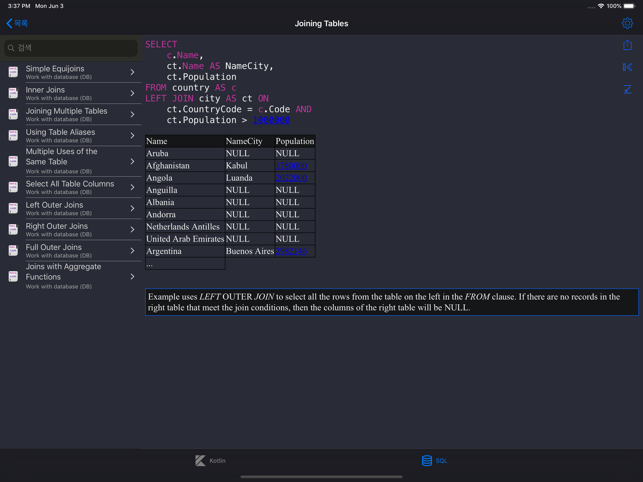Expand the Using Table Aliases chevron

point(132,135)
